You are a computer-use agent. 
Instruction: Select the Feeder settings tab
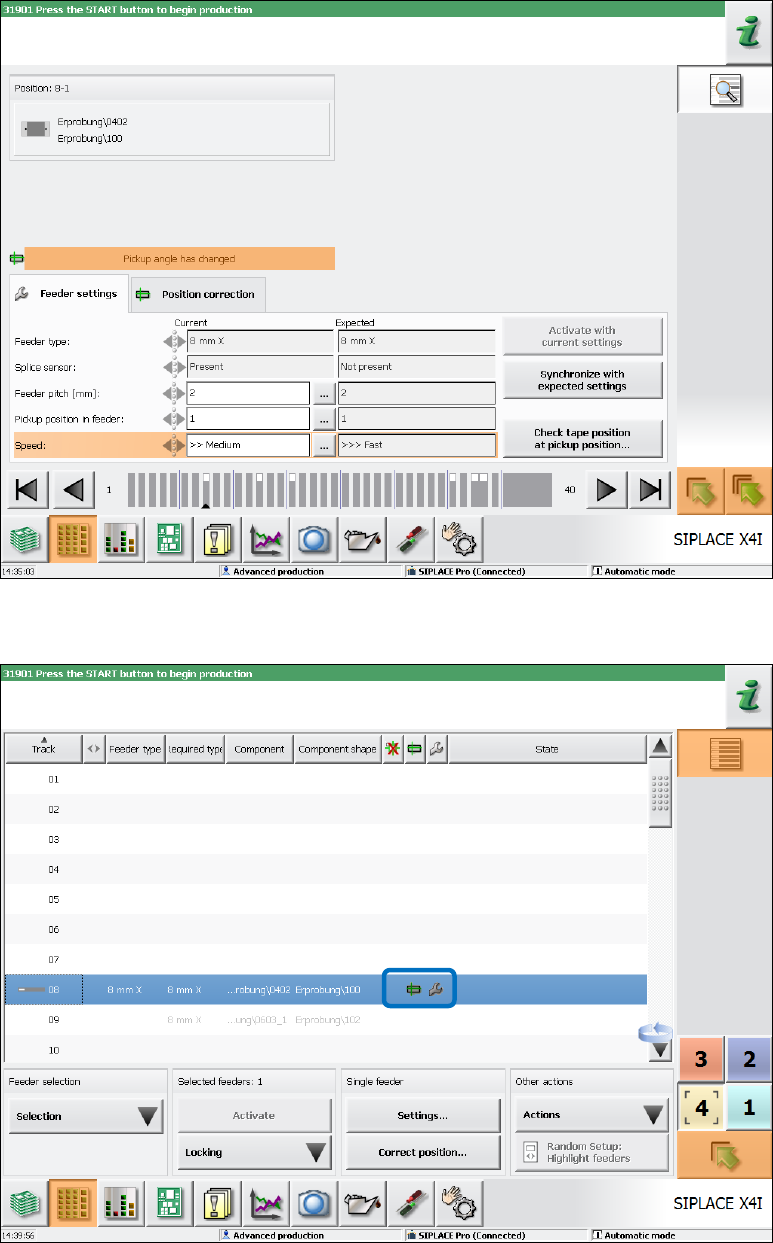point(69,293)
